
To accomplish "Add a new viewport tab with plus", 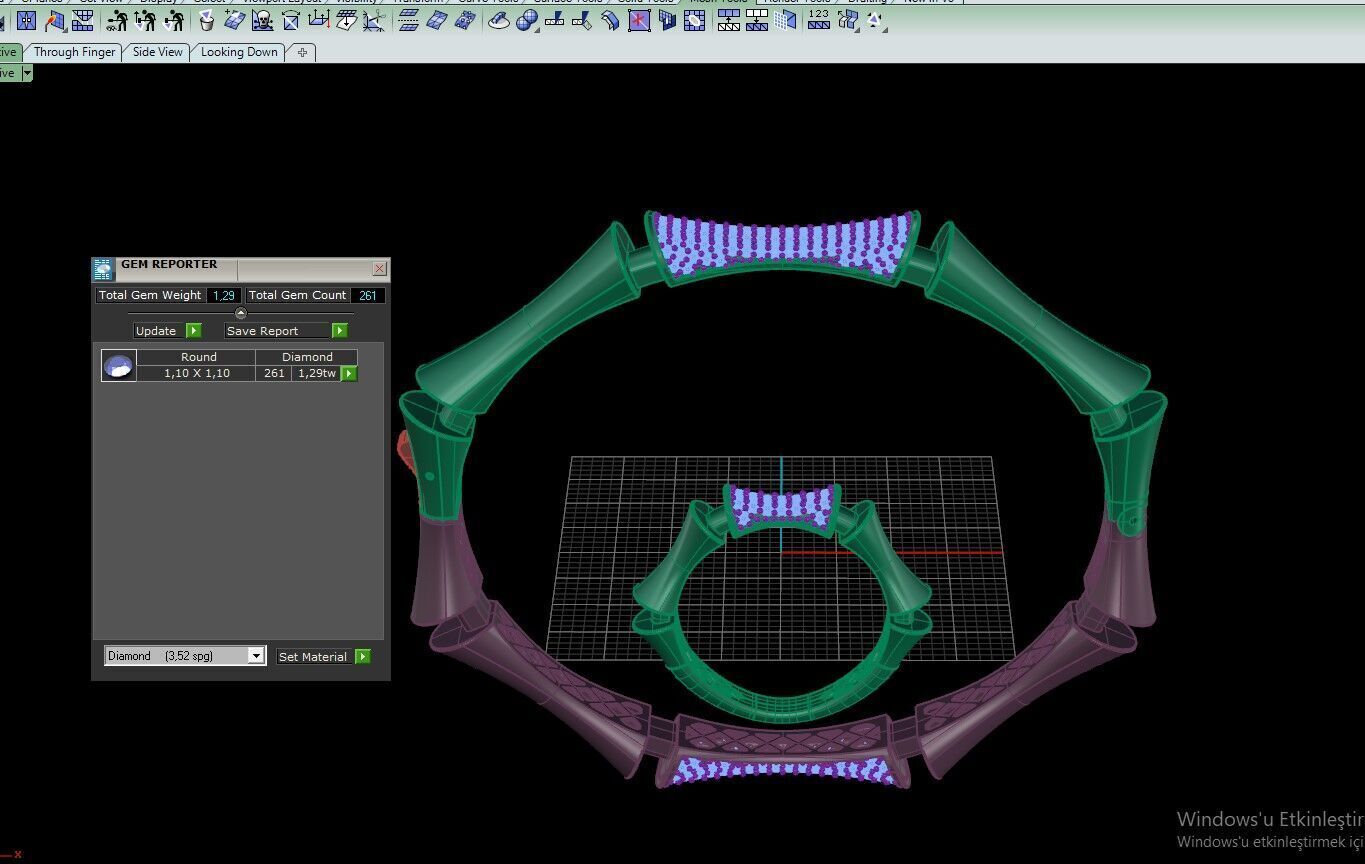I will point(302,52).
